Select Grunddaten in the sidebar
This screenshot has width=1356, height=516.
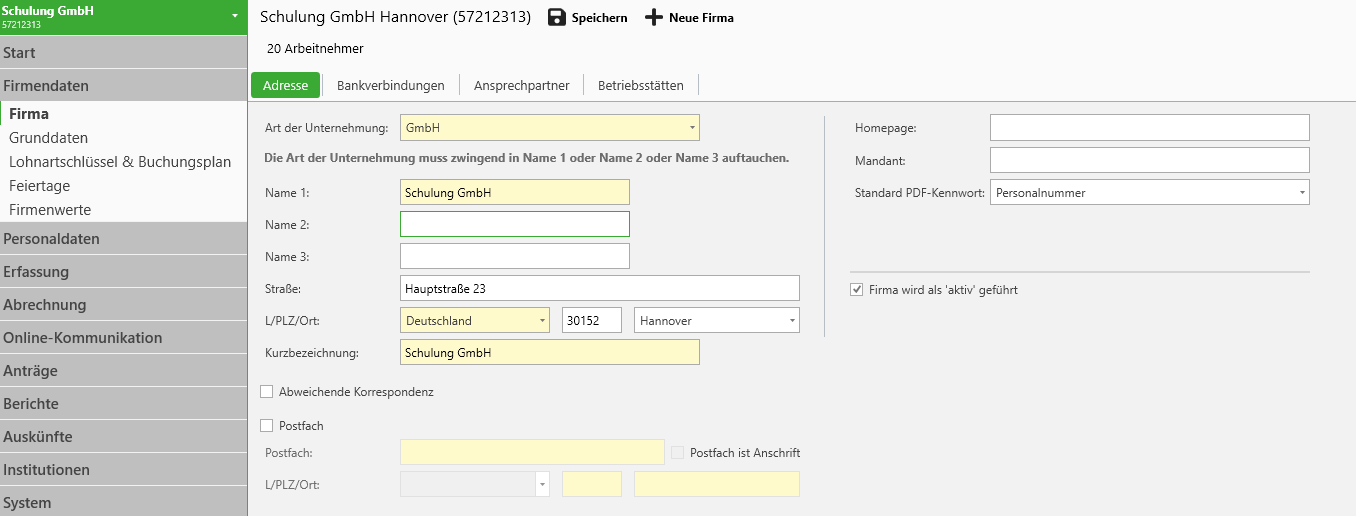49,138
